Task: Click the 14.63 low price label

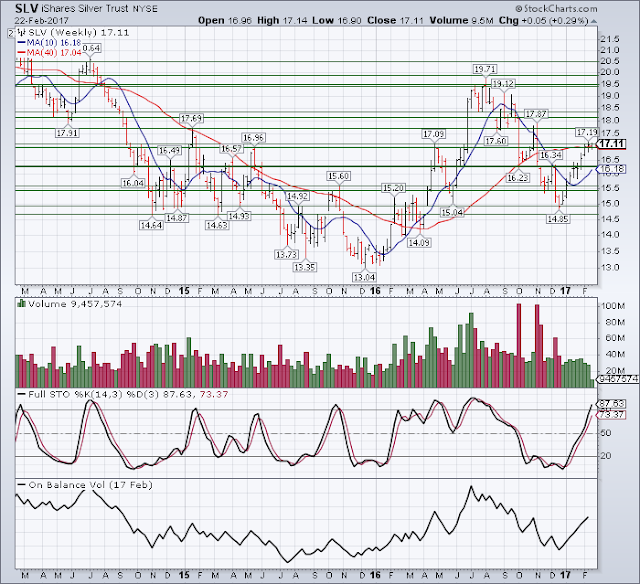Action: pos(217,225)
